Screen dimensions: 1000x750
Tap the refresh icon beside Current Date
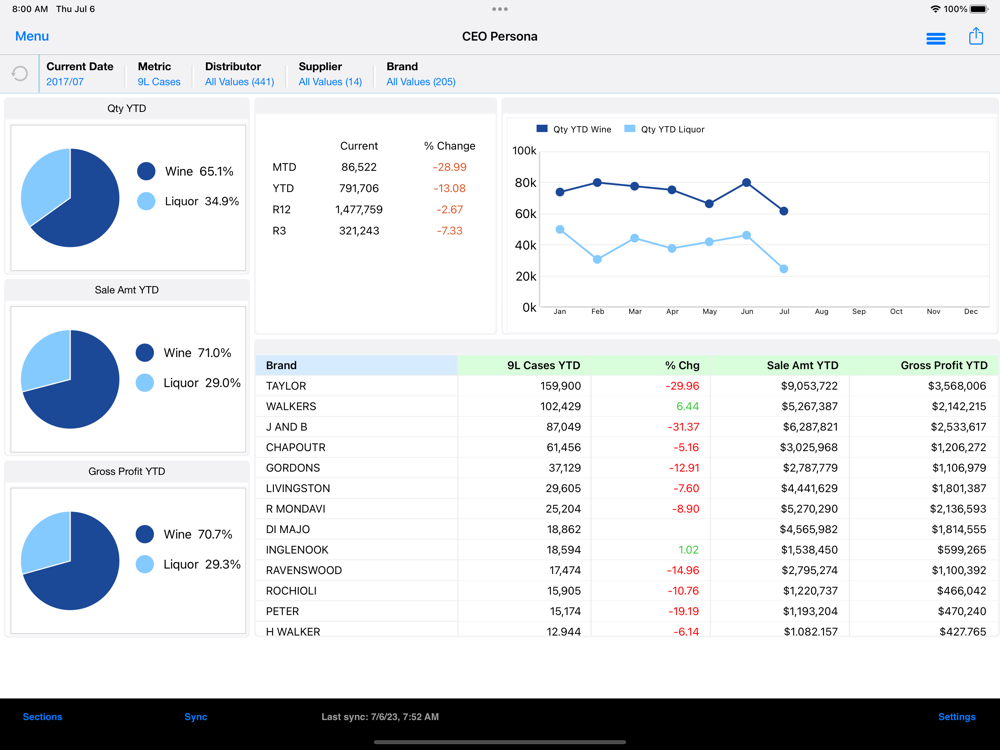[20, 73]
